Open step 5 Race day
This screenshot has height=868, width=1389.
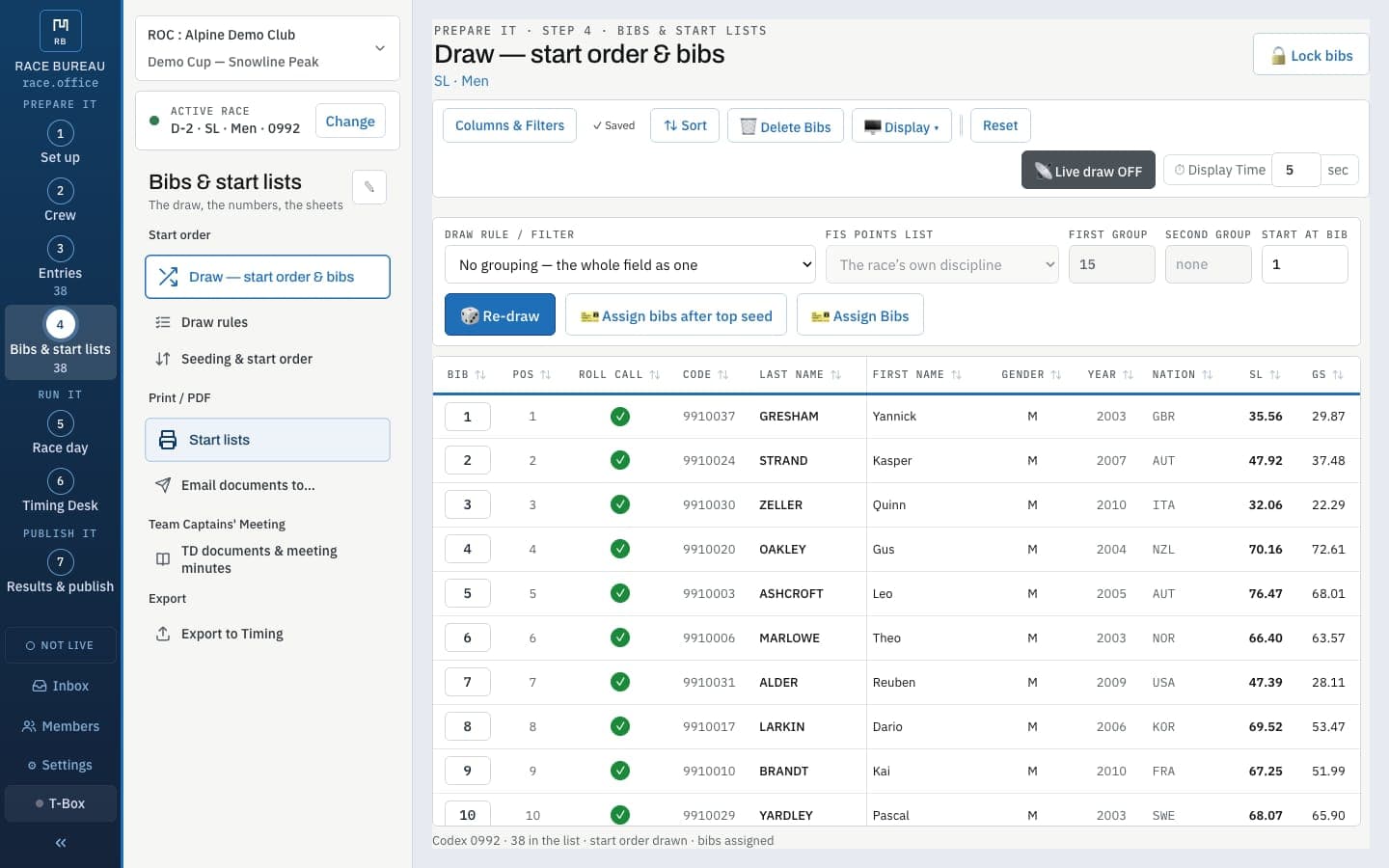click(60, 433)
